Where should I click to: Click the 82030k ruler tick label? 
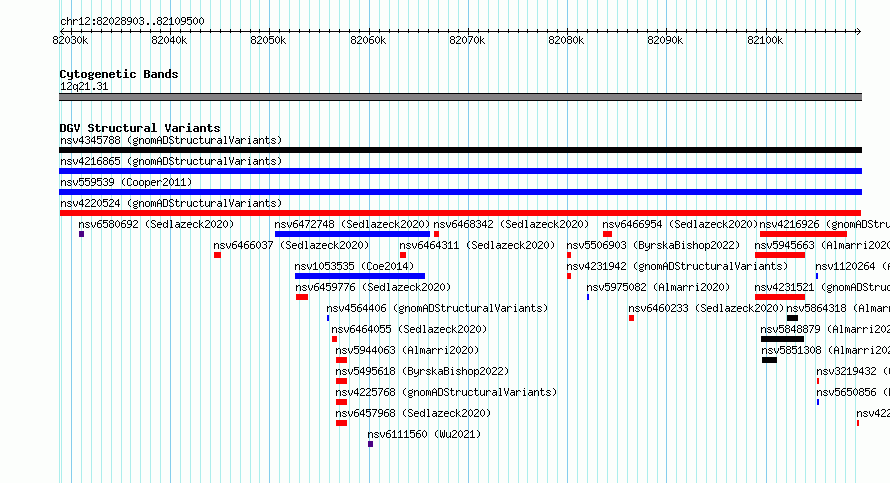pyautogui.click(x=70, y=40)
